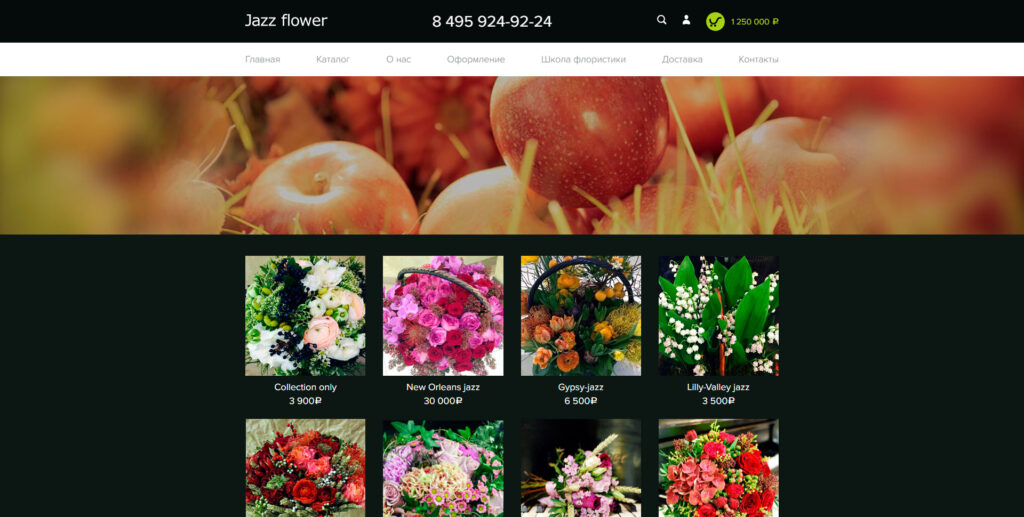Open the Контакты menu item
This screenshot has width=1024, height=517.
(x=758, y=59)
